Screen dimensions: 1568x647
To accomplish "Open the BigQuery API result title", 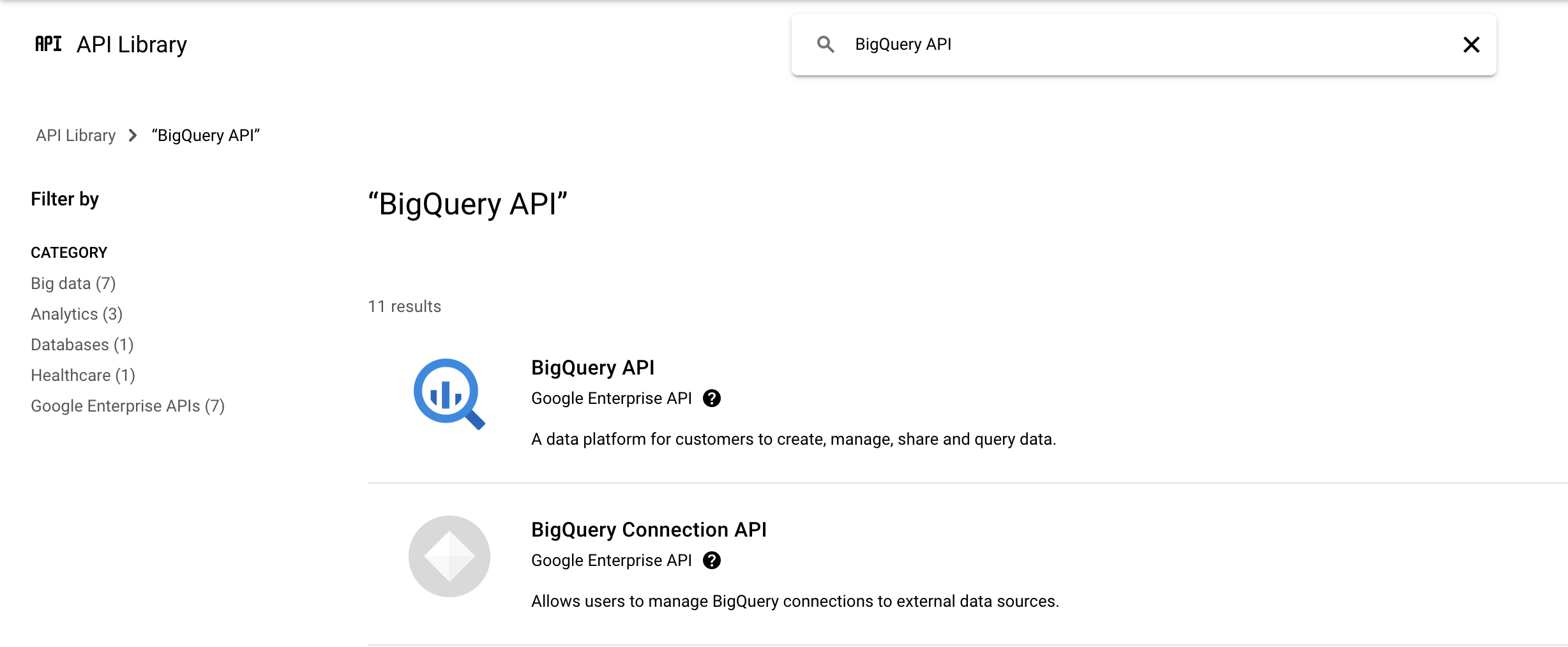I will (x=592, y=368).
